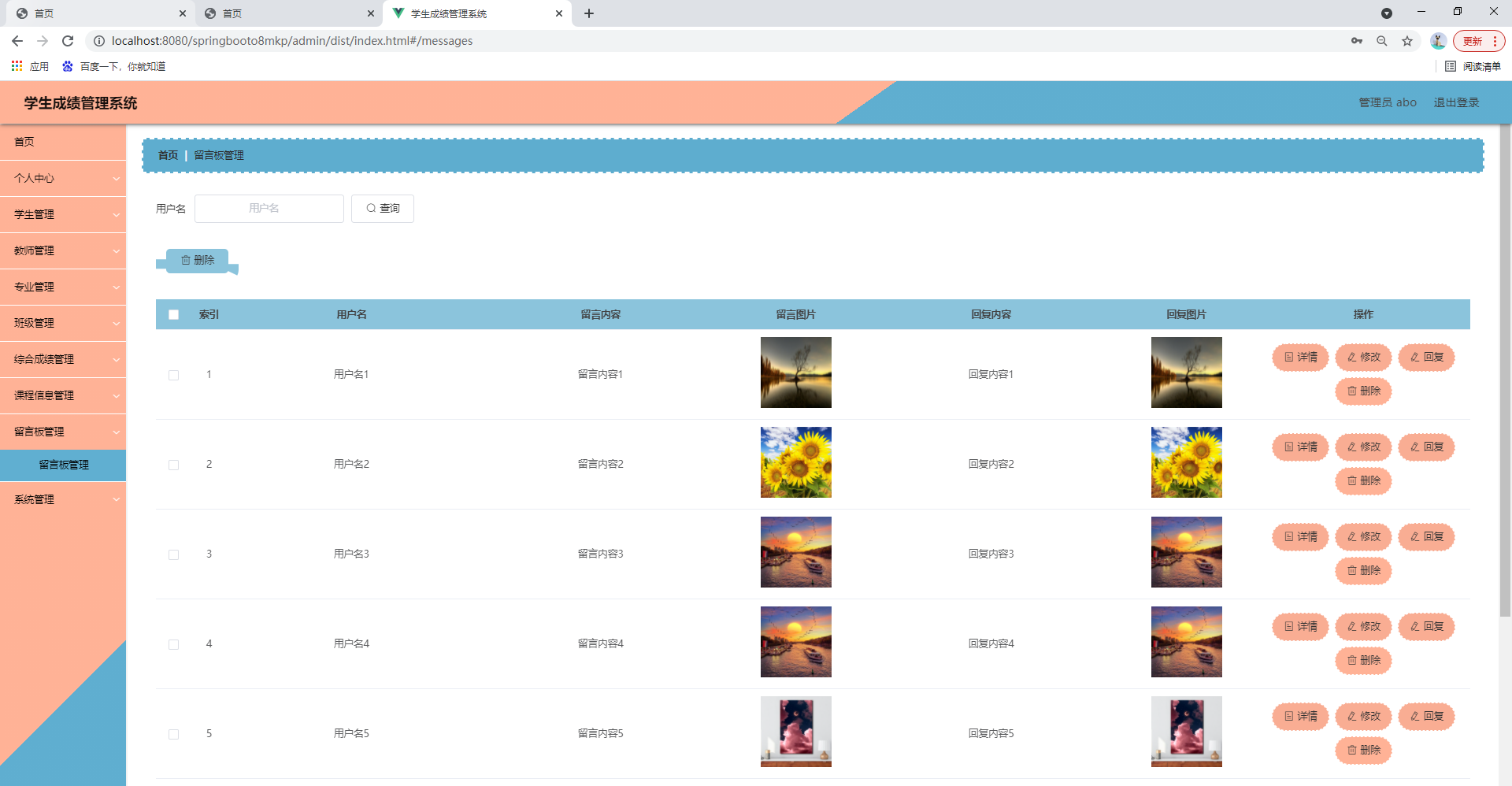Screen dimensions: 1512x786
Task: Click 回复 reply button in row 3
Action: coord(1426,537)
